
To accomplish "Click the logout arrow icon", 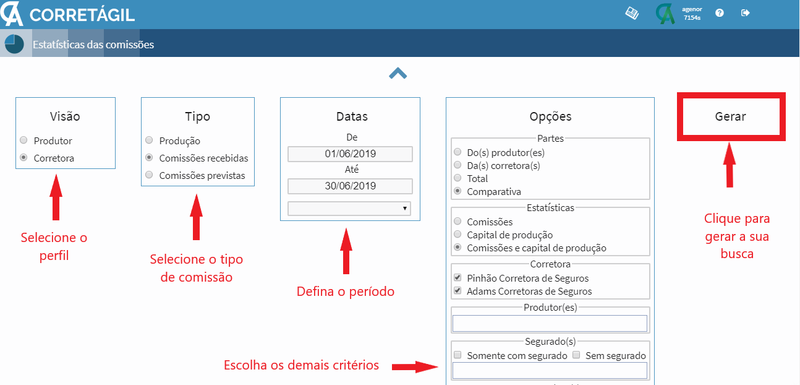I will tap(745, 13).
